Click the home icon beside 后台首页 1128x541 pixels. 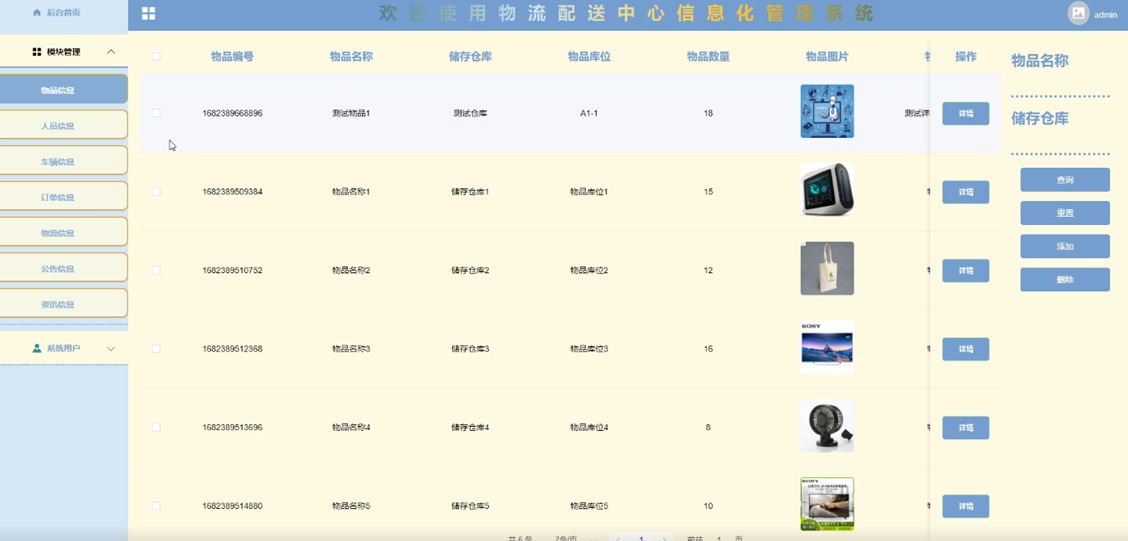pos(37,13)
